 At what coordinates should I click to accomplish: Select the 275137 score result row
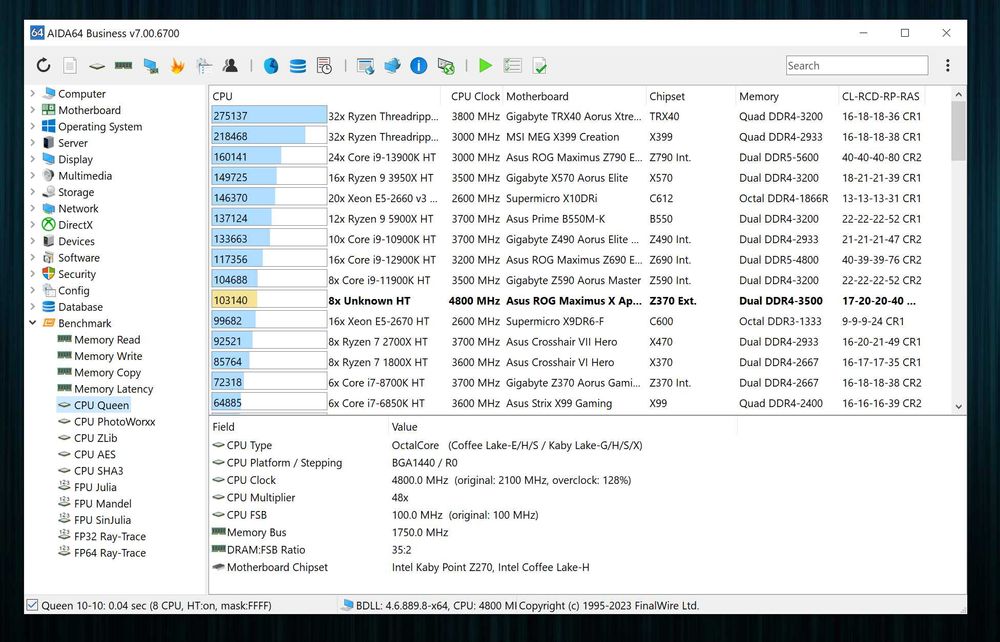coord(579,116)
